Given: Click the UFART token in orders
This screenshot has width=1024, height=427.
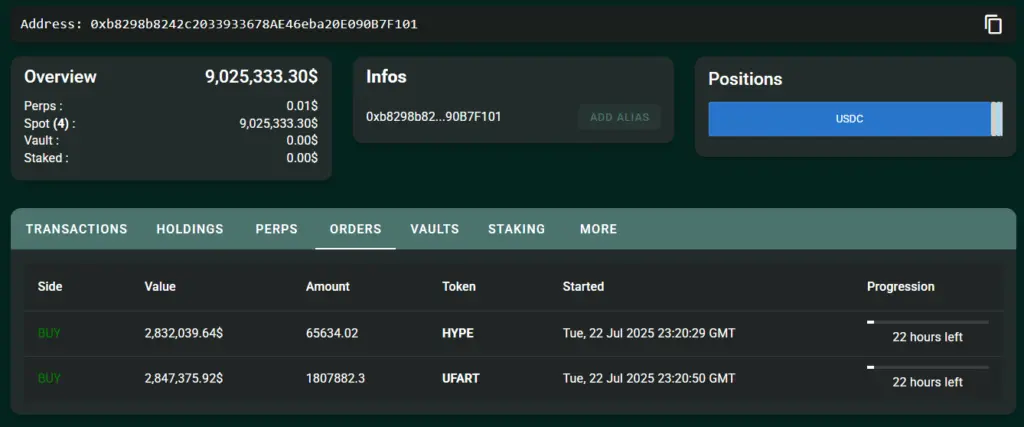Looking at the screenshot, I should coord(461,379).
